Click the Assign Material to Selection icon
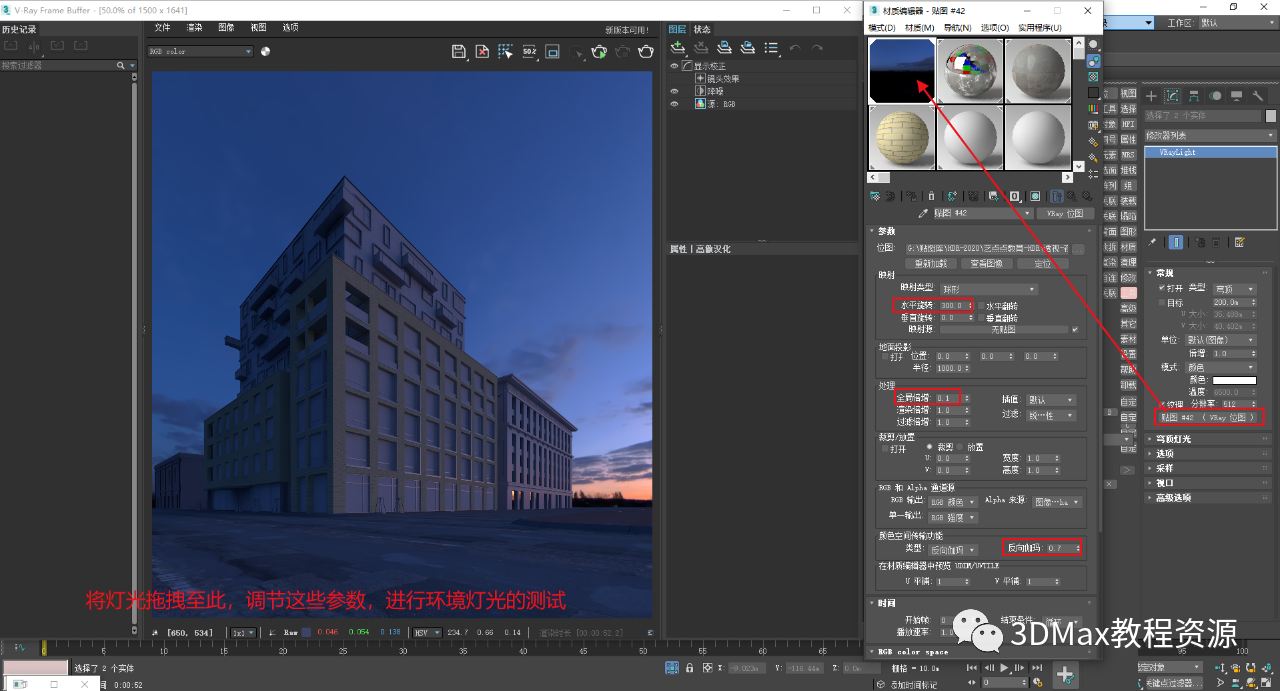Screen dimensions: 1280x691 pyautogui.click(x=908, y=196)
